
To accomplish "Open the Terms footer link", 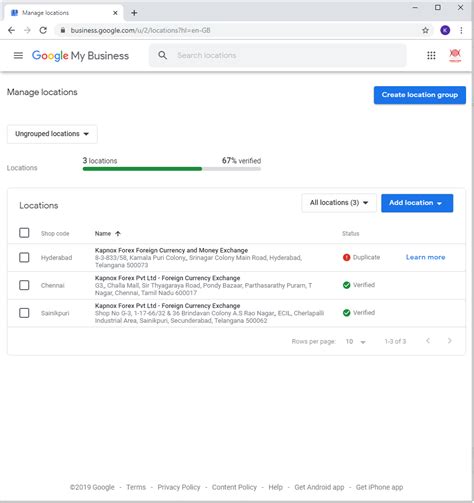I will tap(136, 487).
